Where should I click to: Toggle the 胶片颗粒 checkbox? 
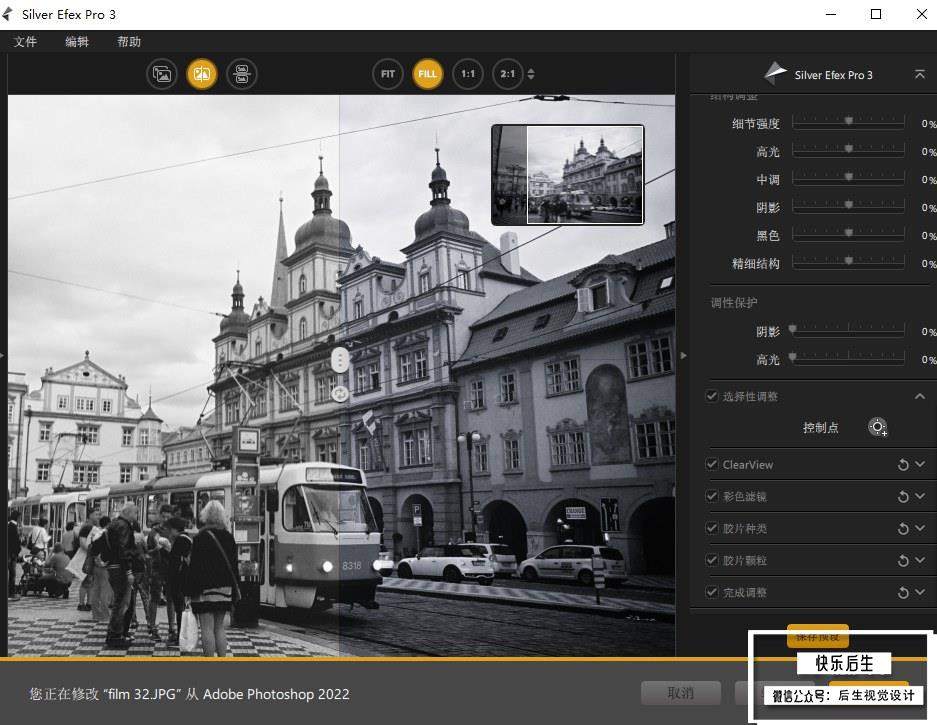(712, 559)
